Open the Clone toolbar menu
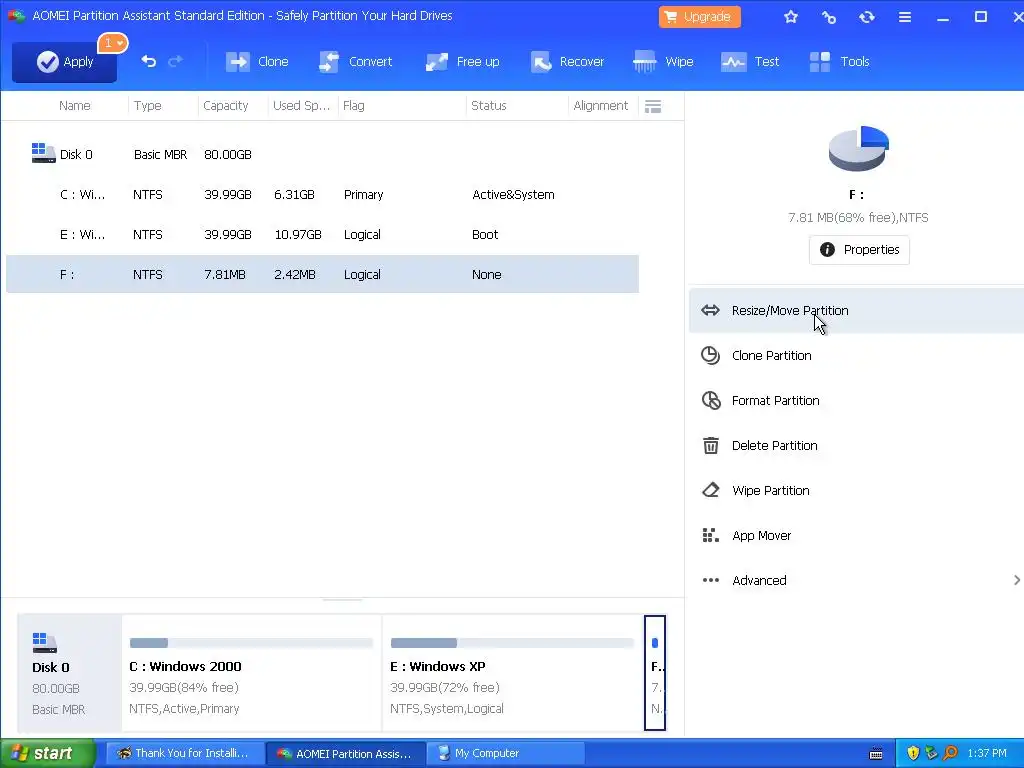Screen dimensions: 1024x768 click(x=257, y=62)
